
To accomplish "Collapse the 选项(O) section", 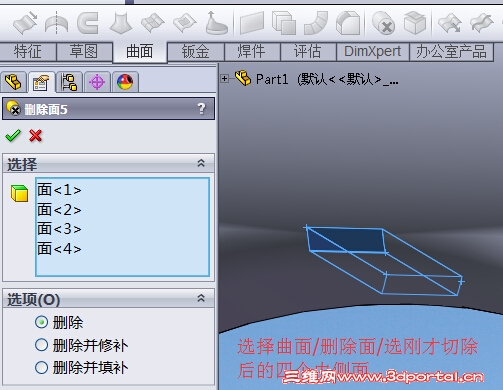I will click(201, 298).
